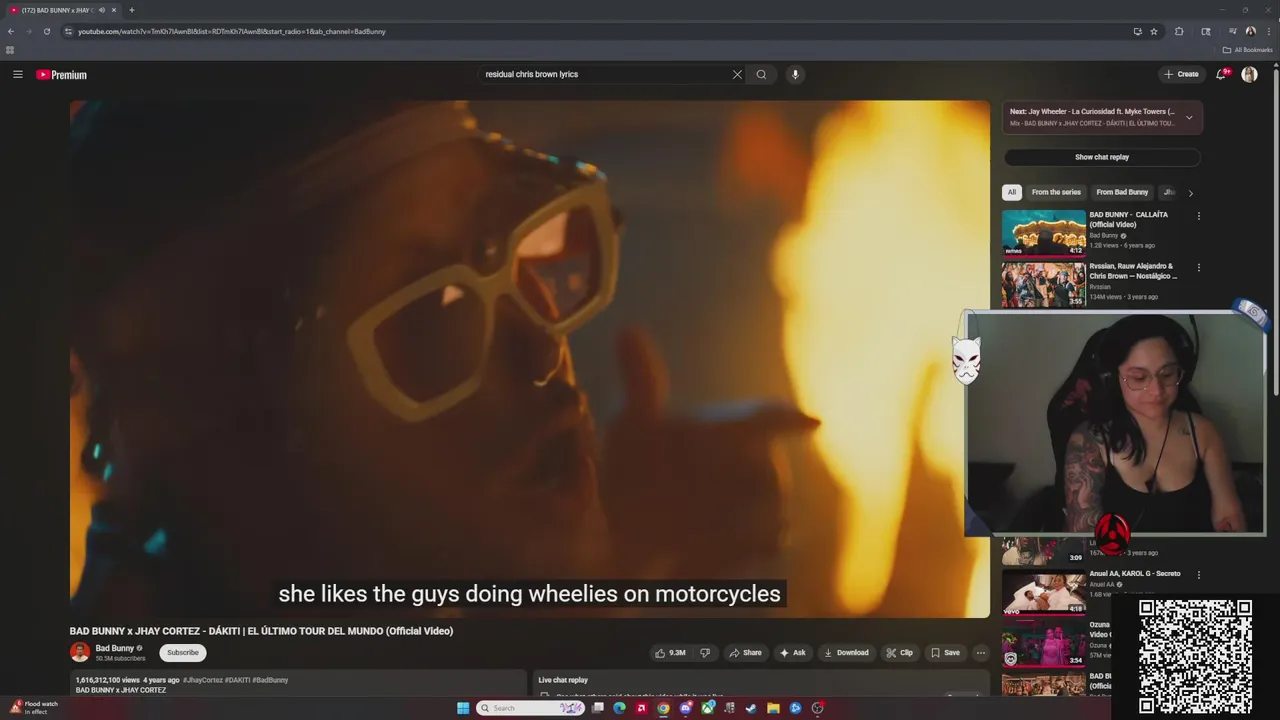The width and height of the screenshot is (1280, 720).
Task: Open YouTube notifications bell
Action: (1221, 74)
